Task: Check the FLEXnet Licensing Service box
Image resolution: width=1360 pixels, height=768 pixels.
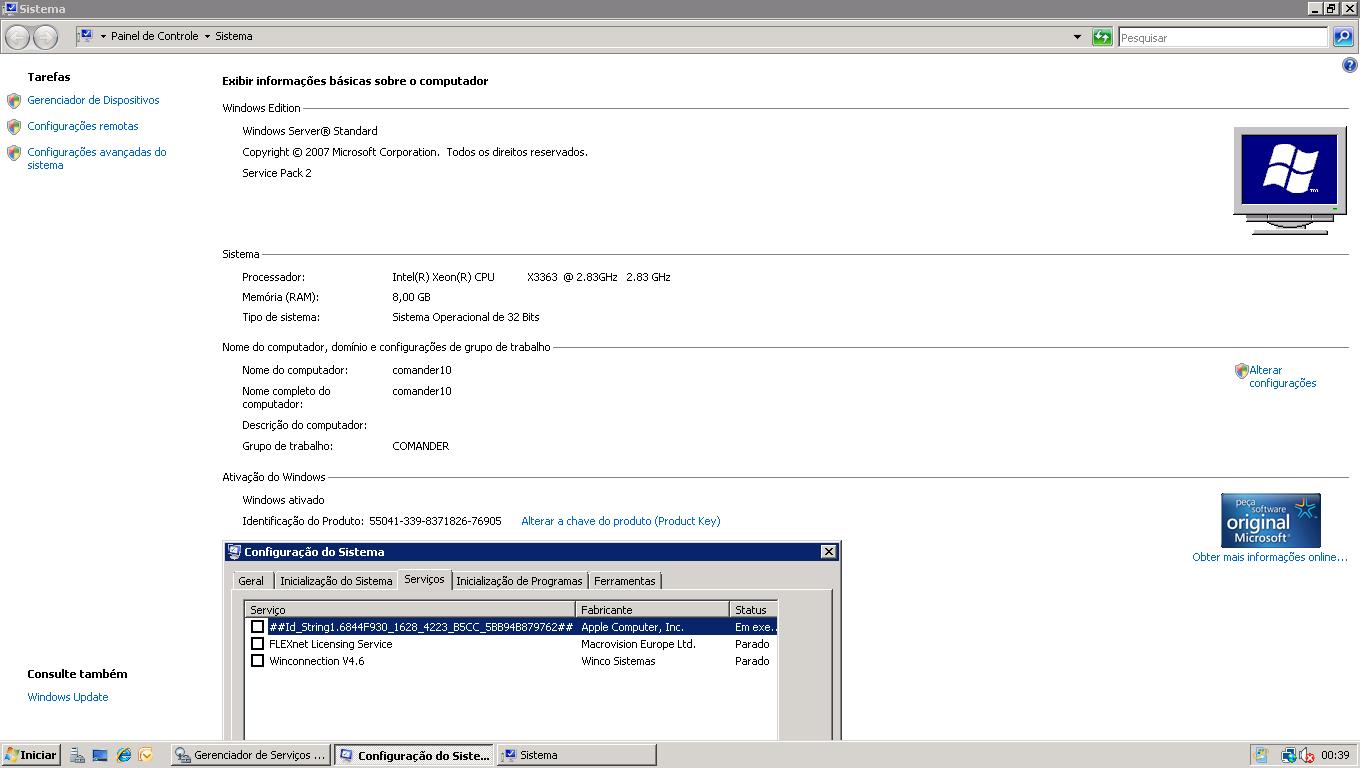Action: (x=257, y=644)
